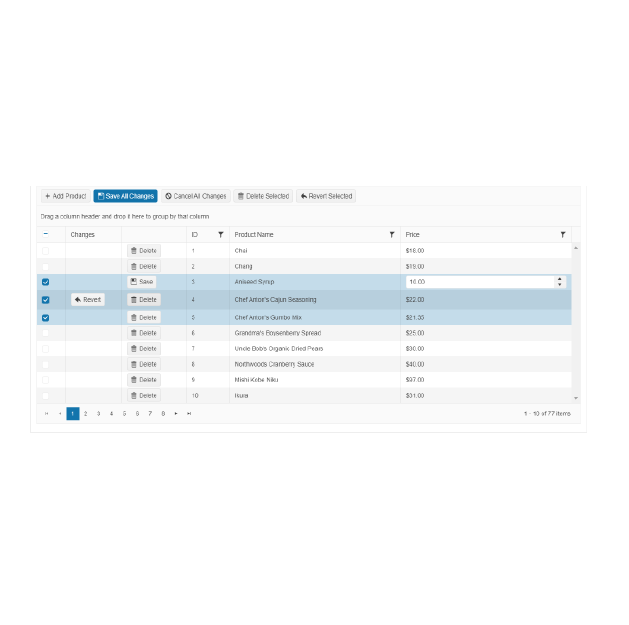Click Grandma's Boysenberry Spread name cell

pyautogui.click(x=315, y=333)
